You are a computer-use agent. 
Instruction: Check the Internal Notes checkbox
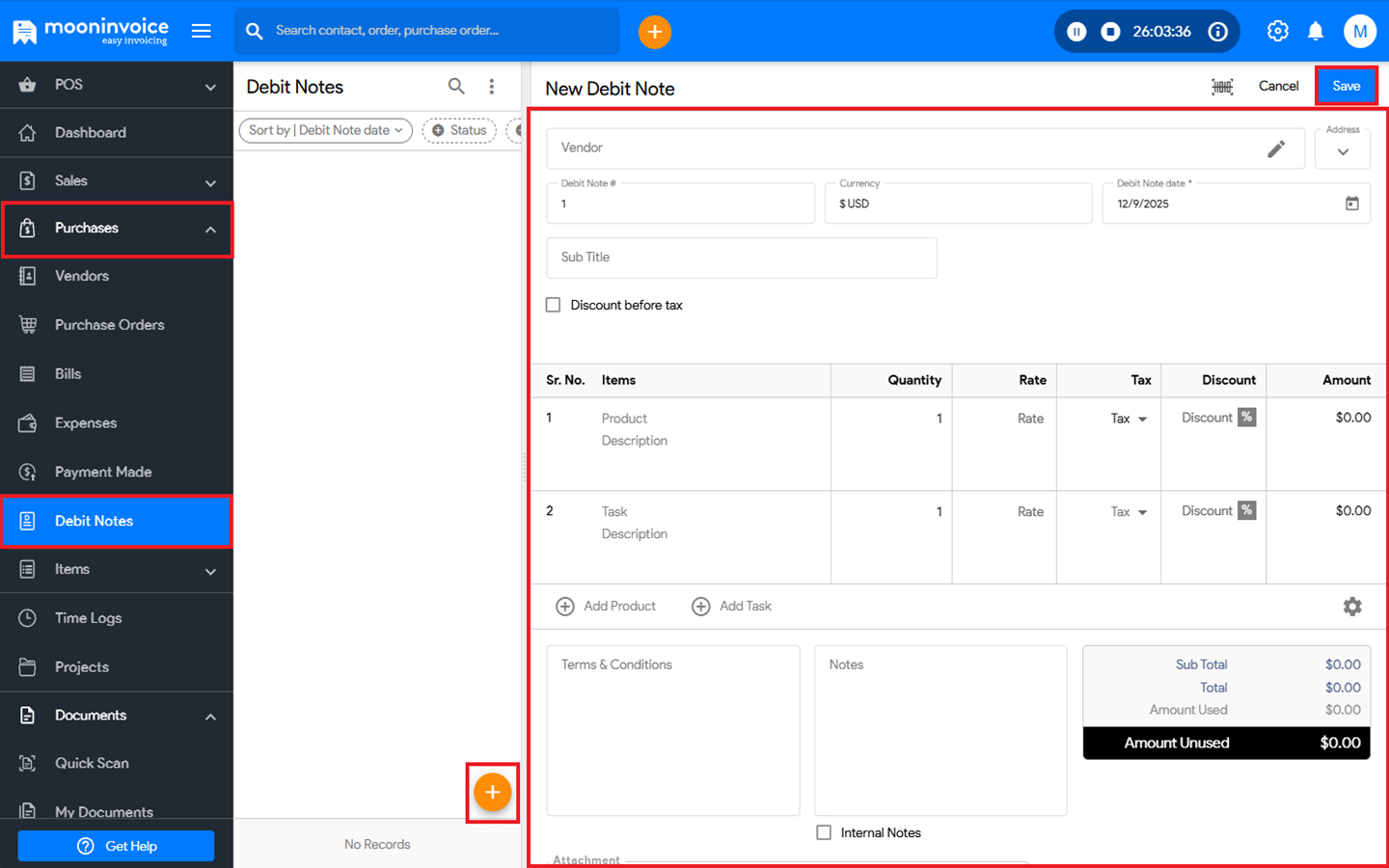(x=824, y=832)
